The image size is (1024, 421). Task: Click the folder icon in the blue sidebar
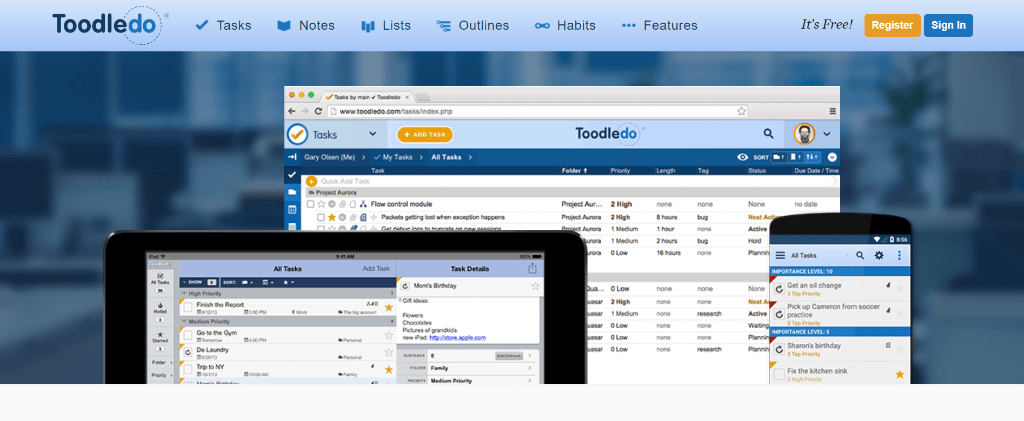tap(292, 192)
